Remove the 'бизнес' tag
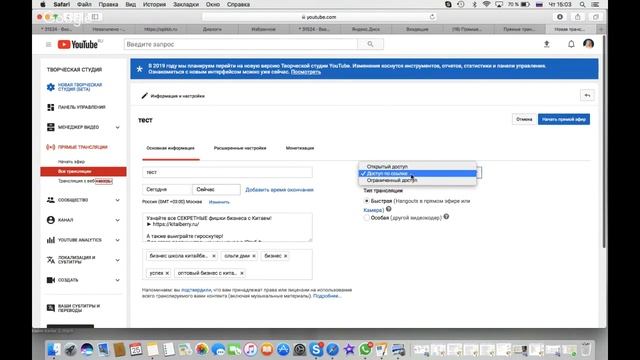640x360 pixels. (x=285, y=256)
